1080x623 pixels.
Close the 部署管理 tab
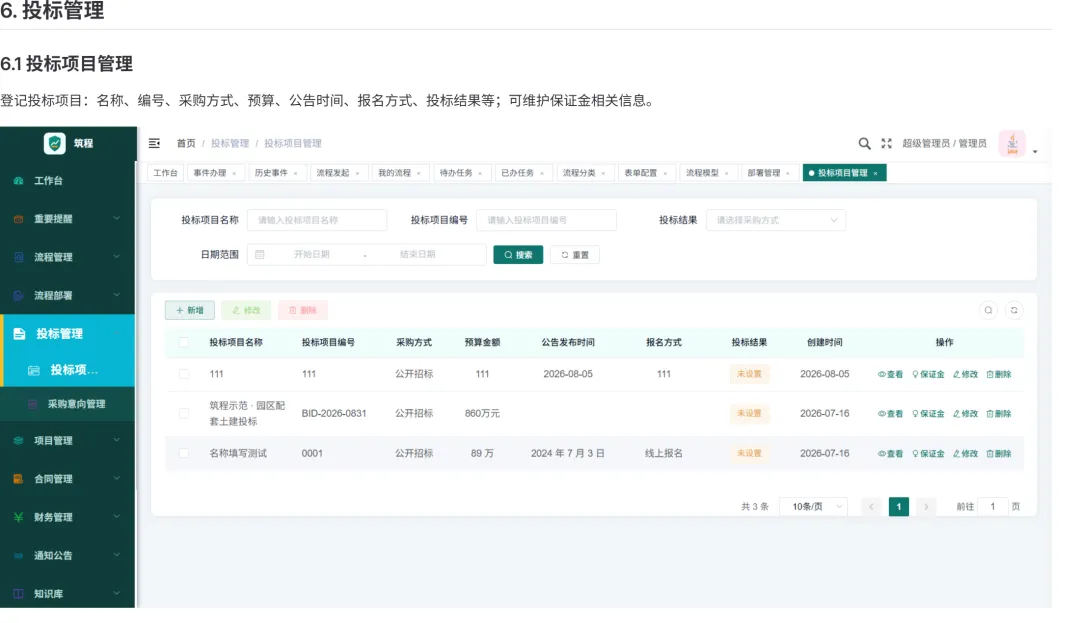(x=788, y=173)
